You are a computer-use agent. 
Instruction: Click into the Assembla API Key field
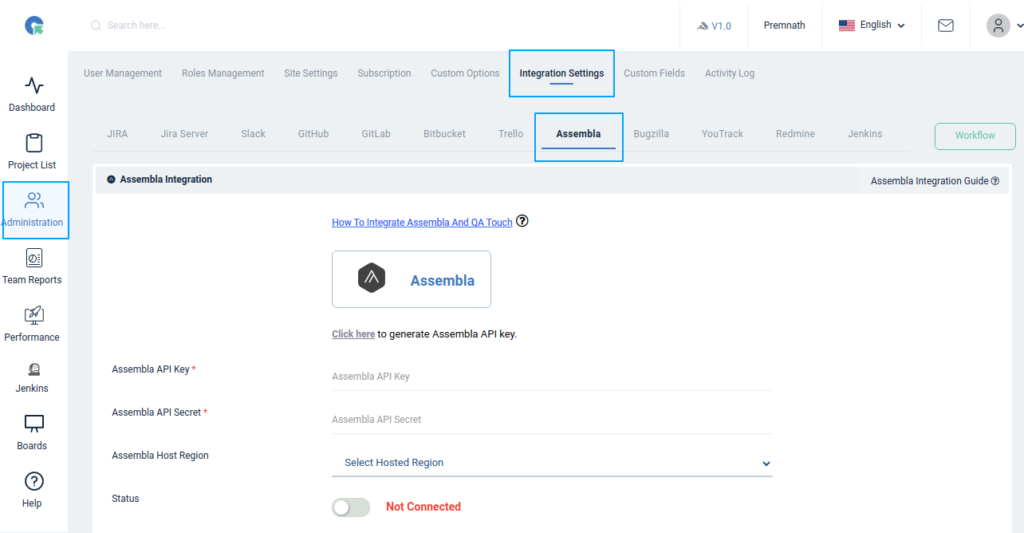(x=552, y=377)
